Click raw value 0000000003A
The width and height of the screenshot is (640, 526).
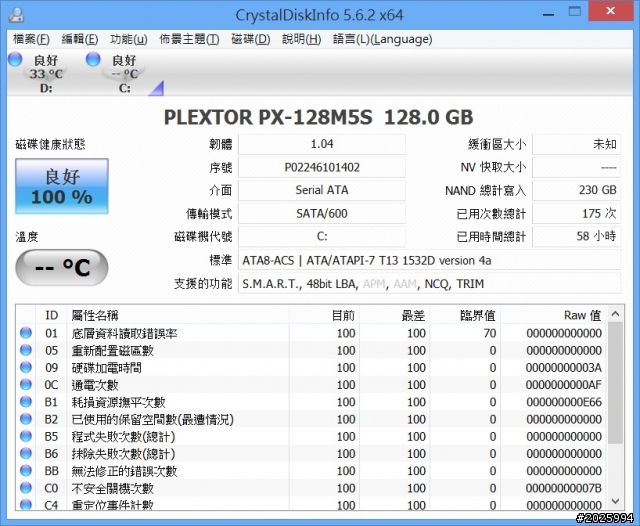tap(564, 368)
